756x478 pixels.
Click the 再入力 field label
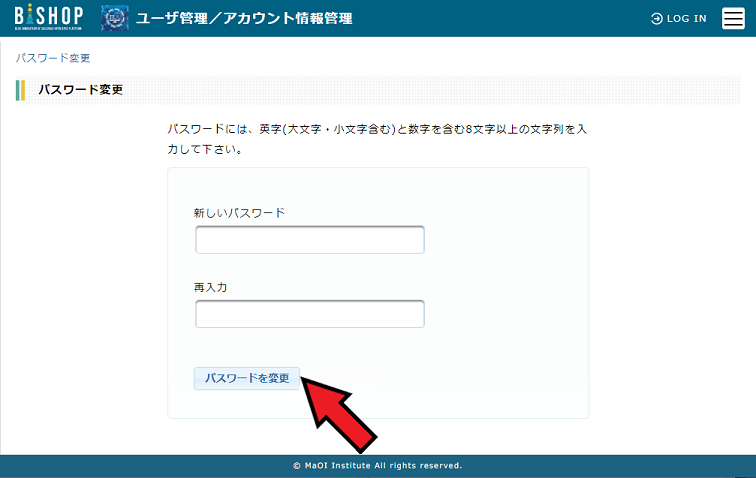(x=210, y=287)
